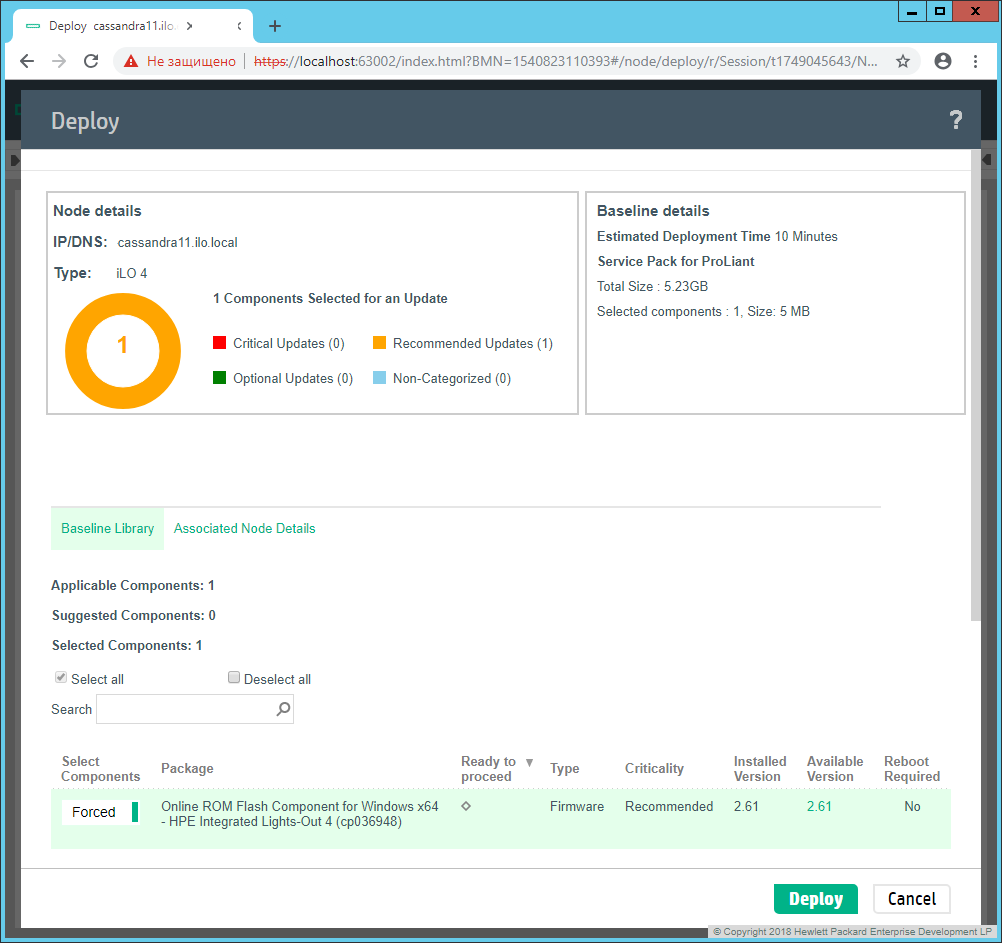Screen dimensions: 1002x943
Task: Expand the left panel arrow below the header
Action: point(14,159)
